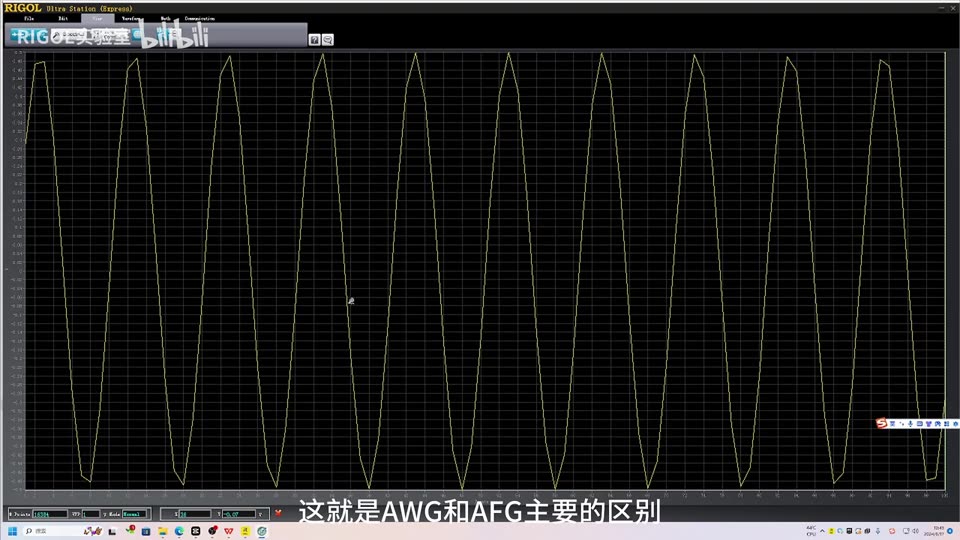Open Task View from the taskbar
This screenshot has width=960, height=540.
[x=112, y=531]
